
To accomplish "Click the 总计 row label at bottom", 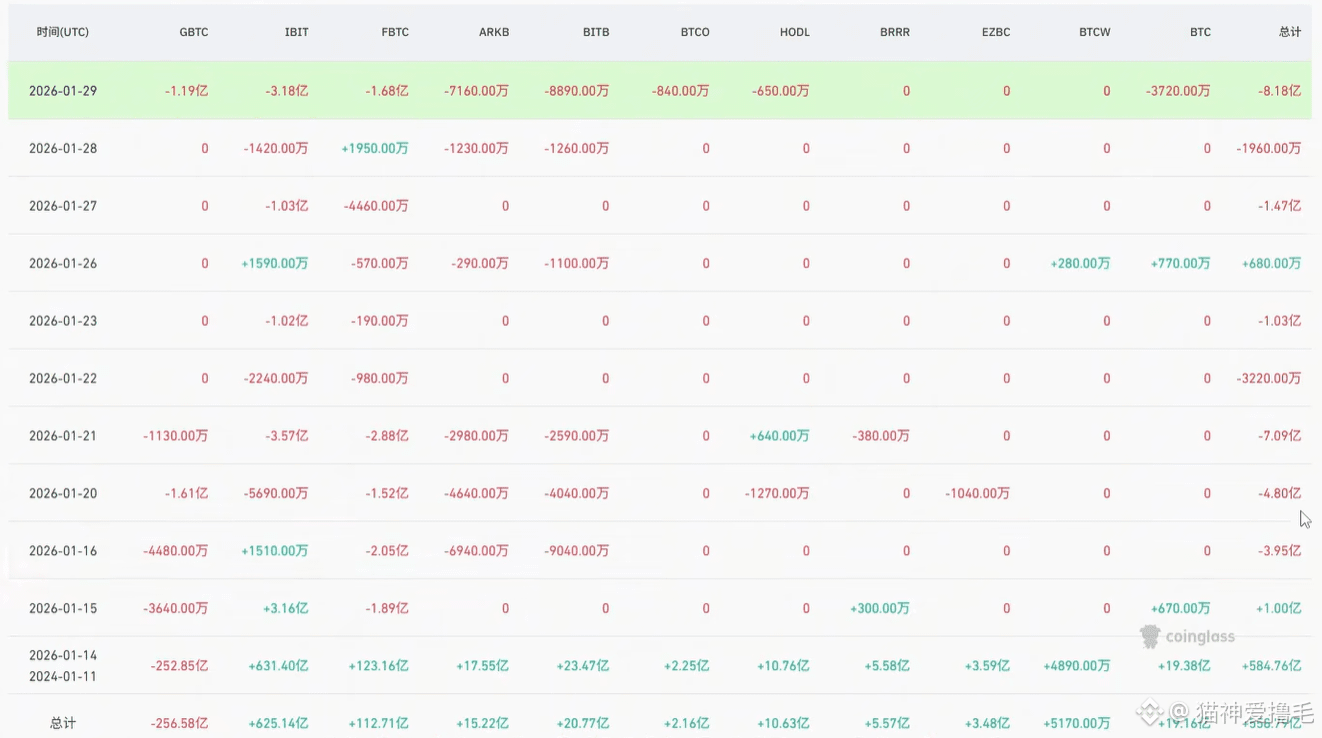I will (63, 723).
